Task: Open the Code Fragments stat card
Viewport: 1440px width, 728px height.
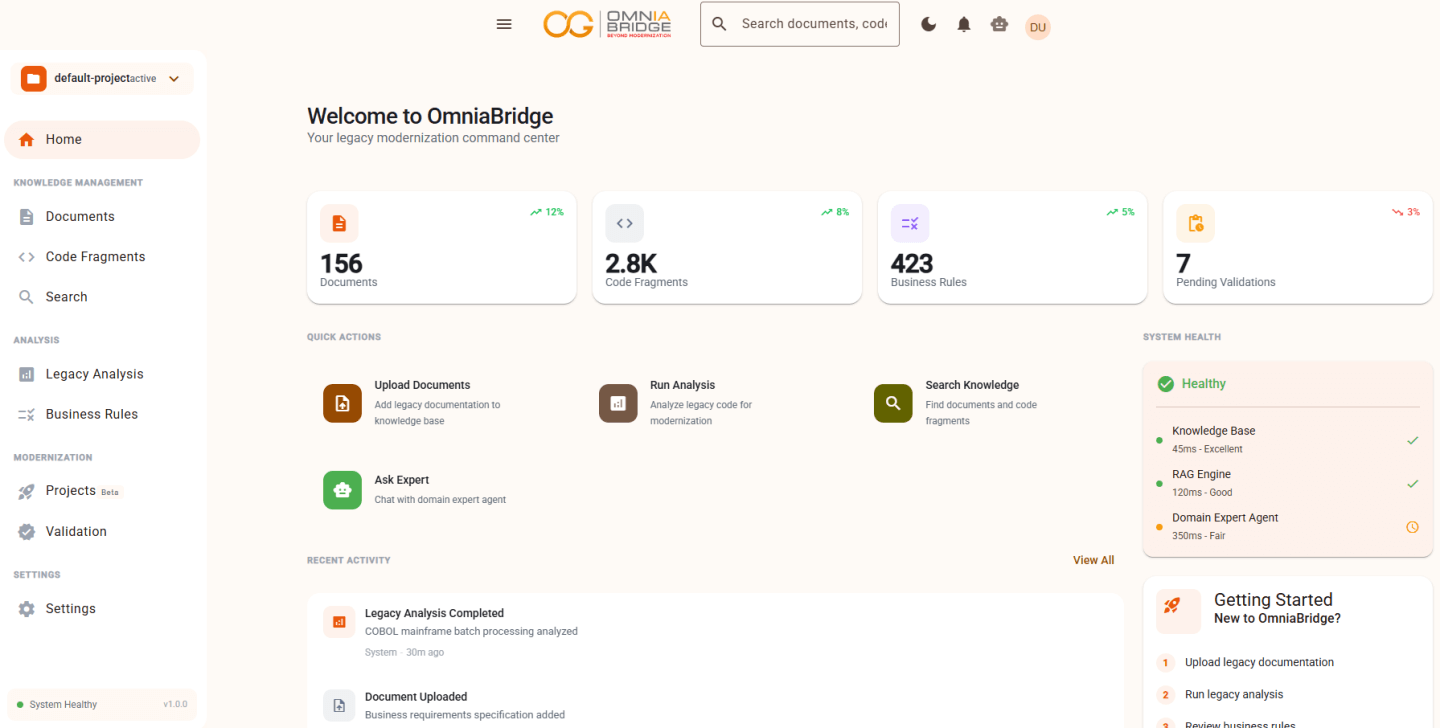Action: [x=727, y=248]
